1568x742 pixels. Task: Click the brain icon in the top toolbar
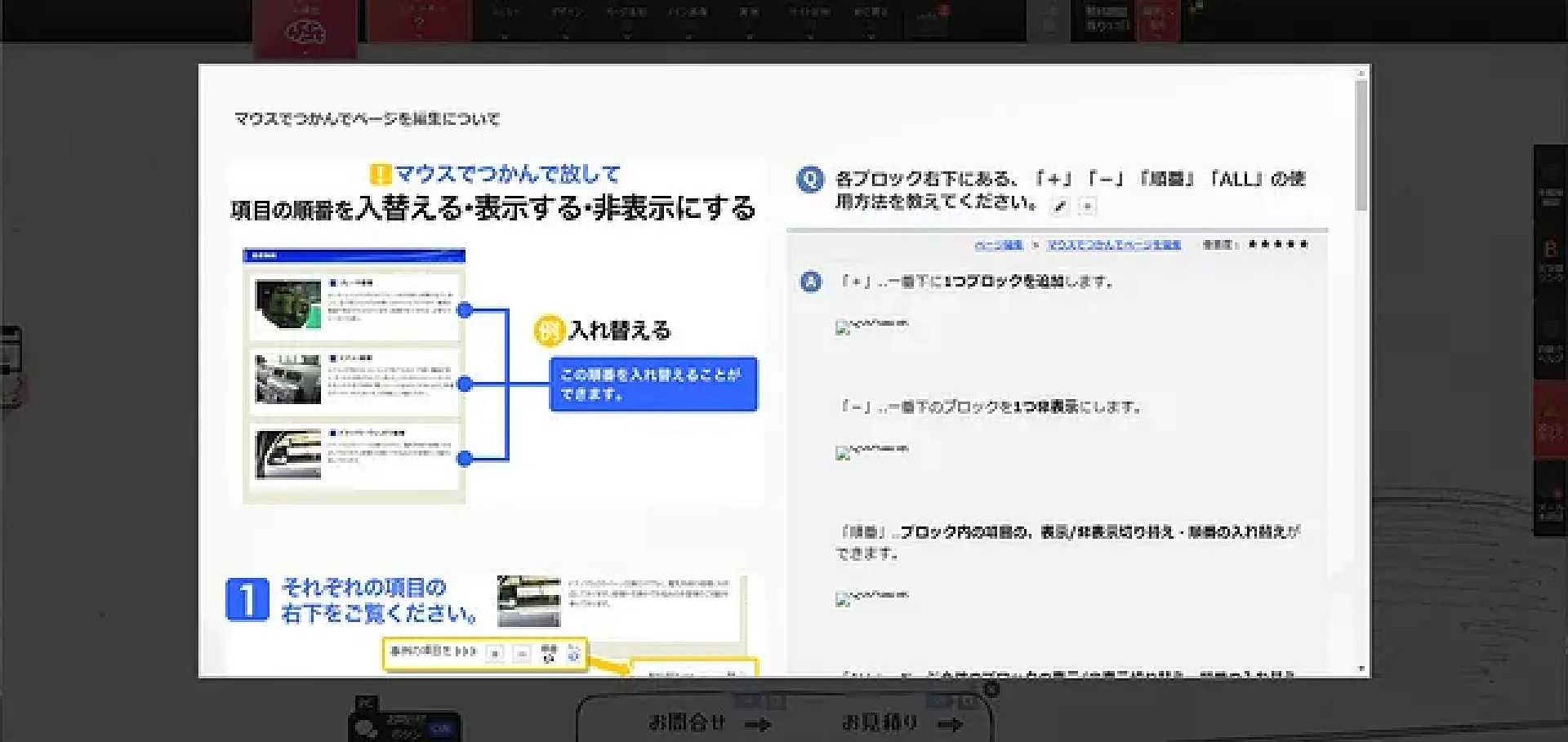coord(305,30)
